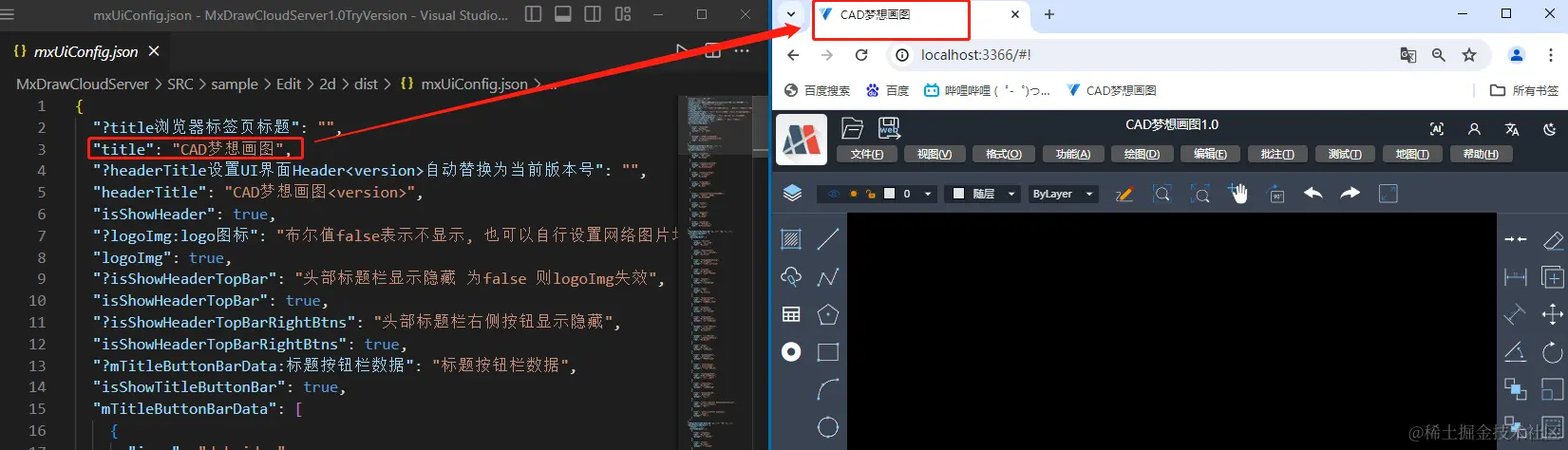The image size is (1568, 450).
Task: Open the 绘图(D) menu
Action: [1142, 154]
